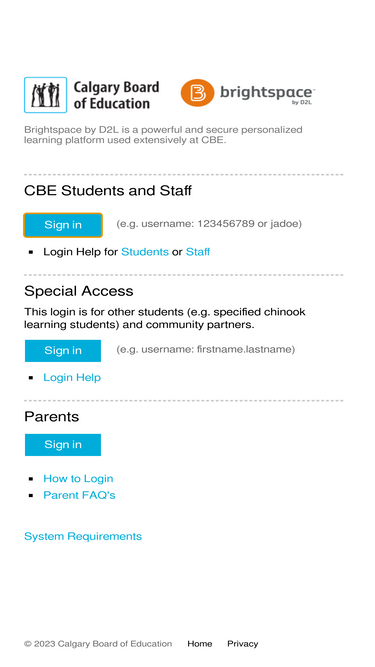Open login help for Staff

pos(198,252)
